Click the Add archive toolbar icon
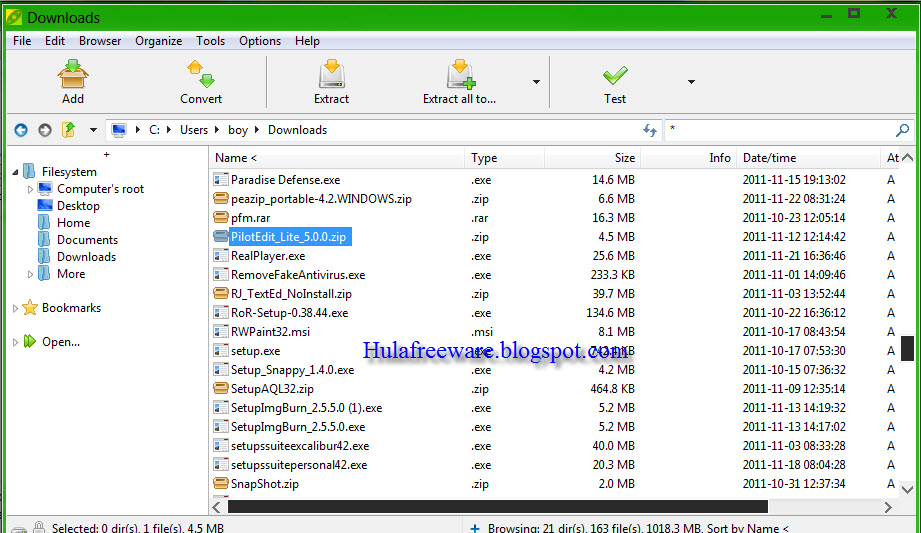 point(73,73)
